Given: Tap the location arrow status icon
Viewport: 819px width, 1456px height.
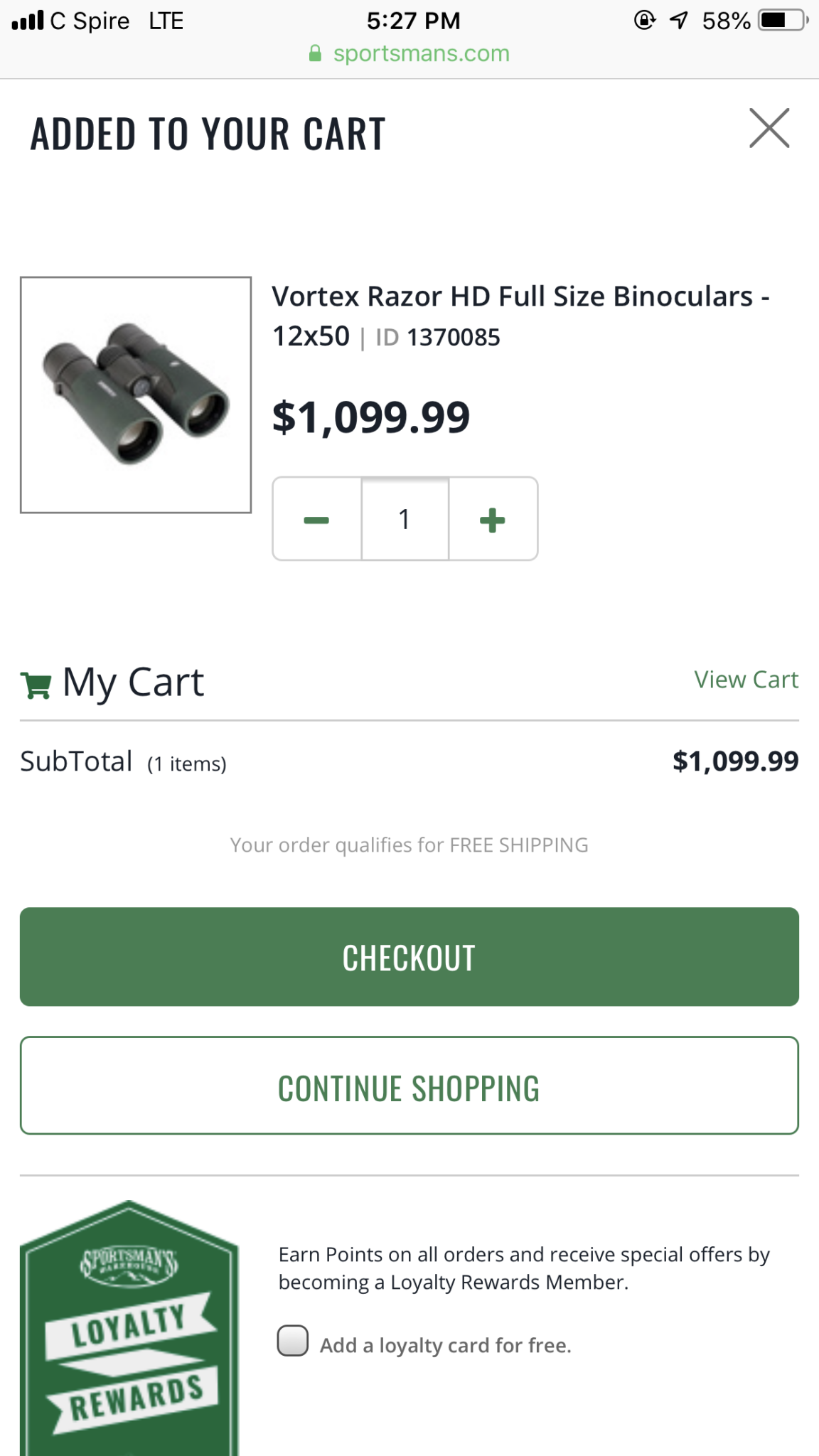Looking at the screenshot, I should (x=679, y=20).
